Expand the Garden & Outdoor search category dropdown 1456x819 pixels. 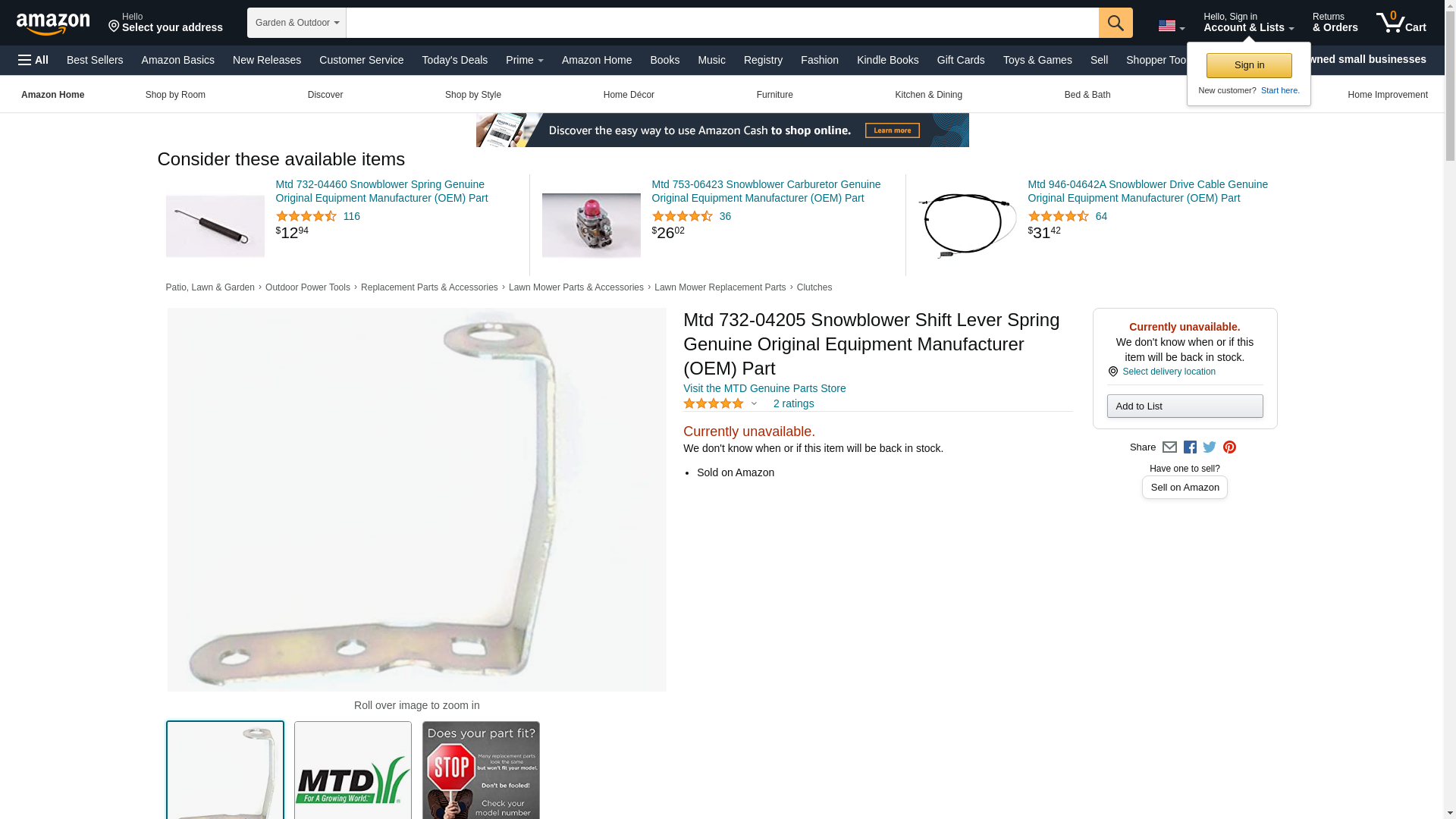pos(297,23)
